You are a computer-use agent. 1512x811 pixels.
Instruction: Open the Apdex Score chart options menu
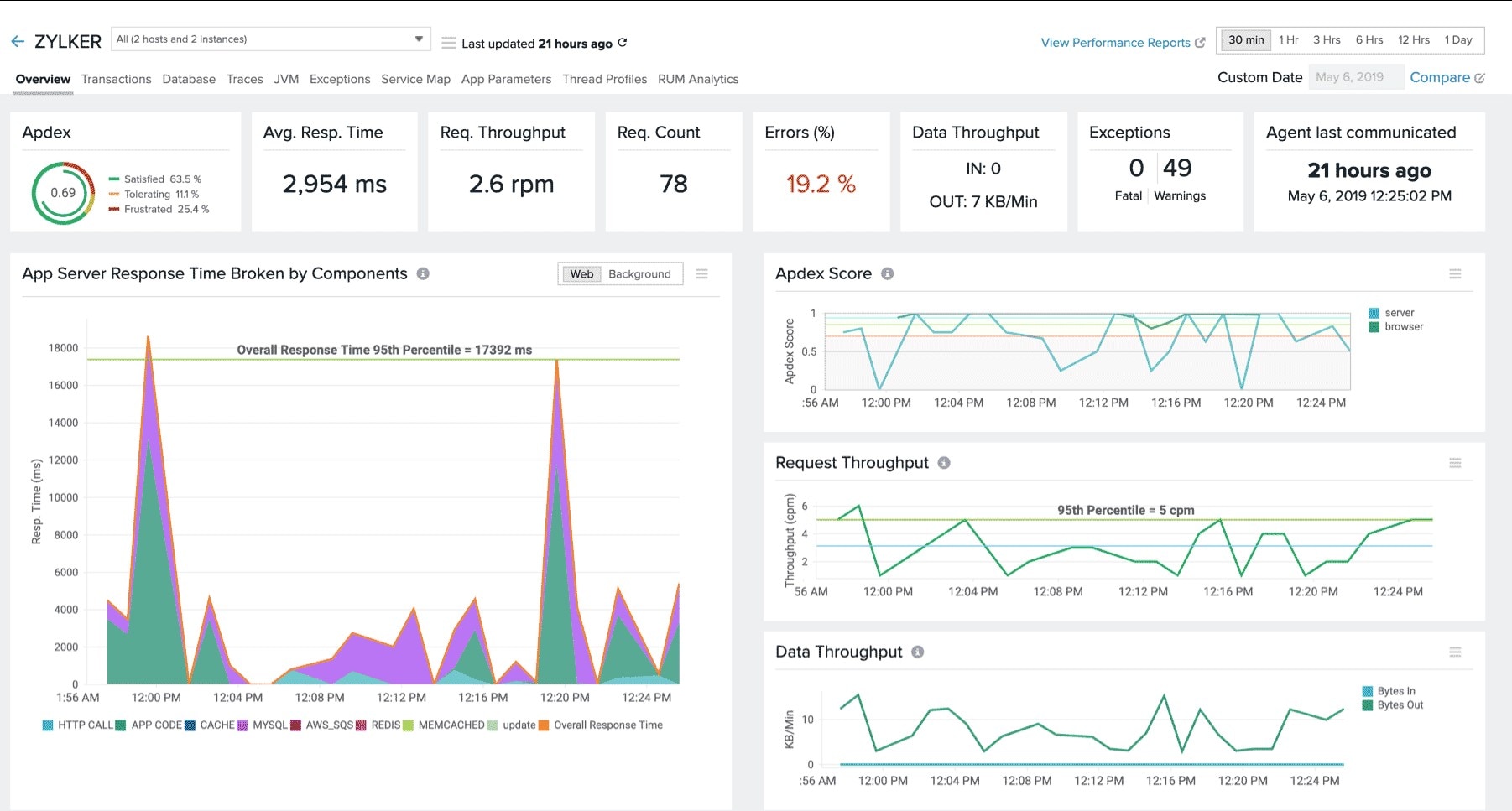1455,274
